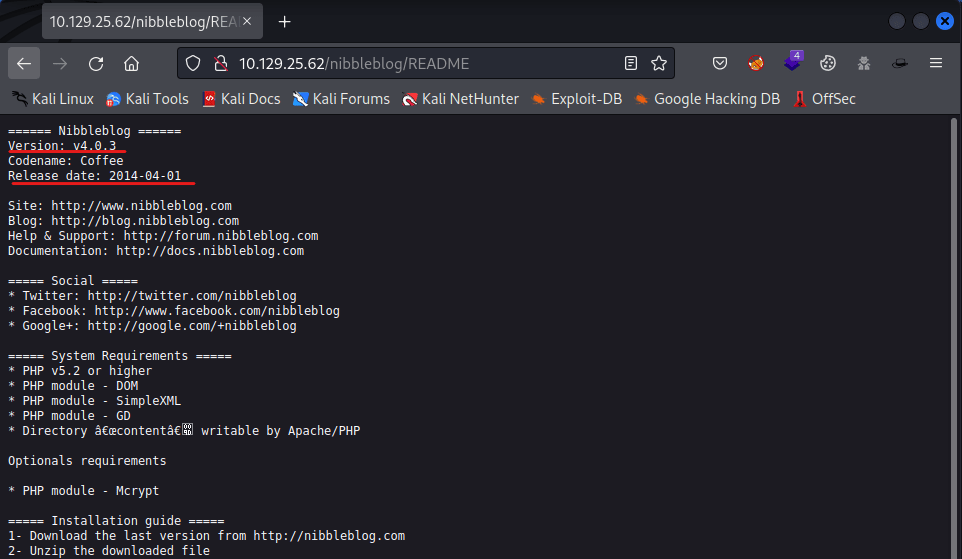Viewport: 962px width, 559px height.
Task: Click the 'PHP module - GD' line
Action: pyautogui.click(x=69, y=415)
